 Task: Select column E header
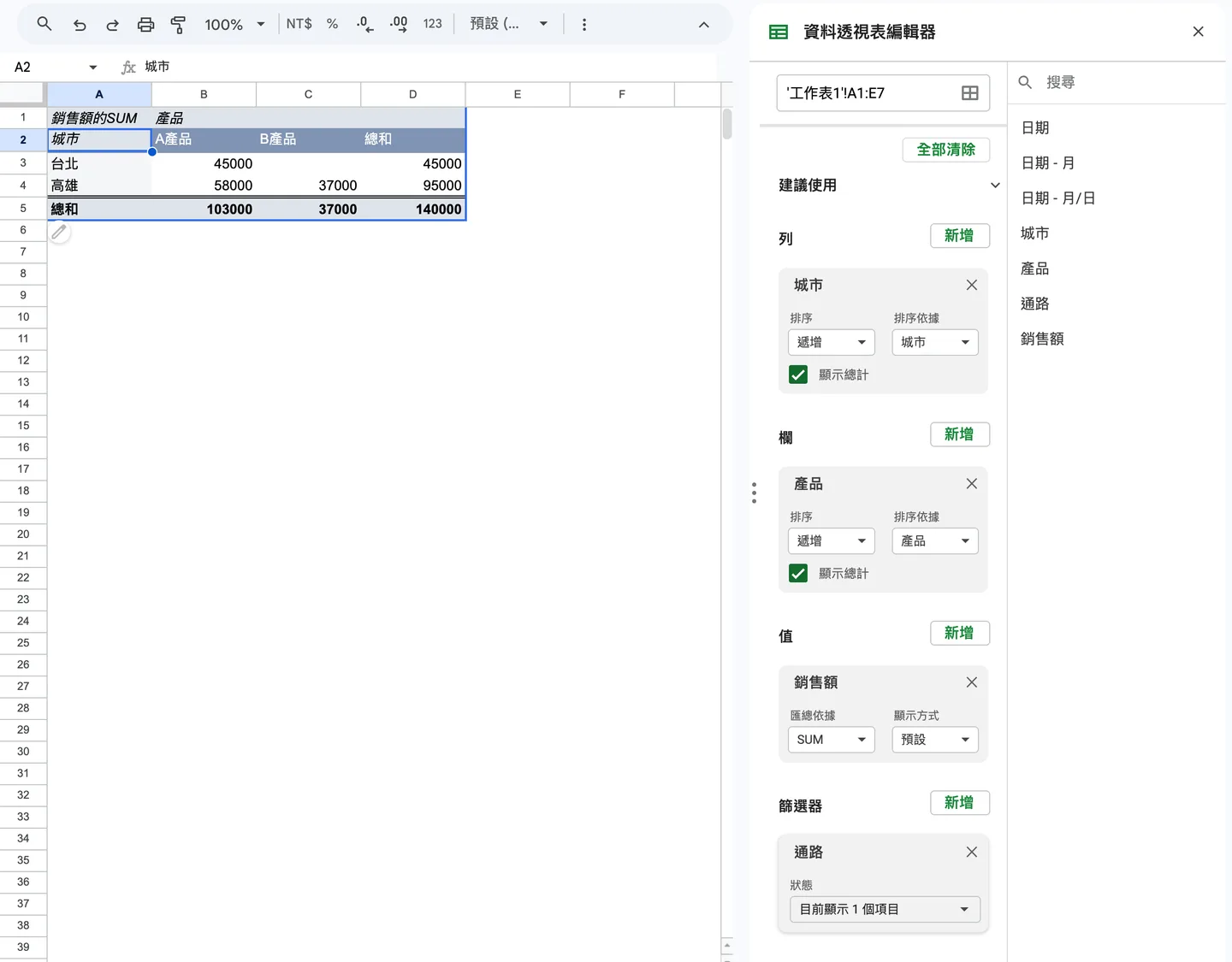coord(518,94)
